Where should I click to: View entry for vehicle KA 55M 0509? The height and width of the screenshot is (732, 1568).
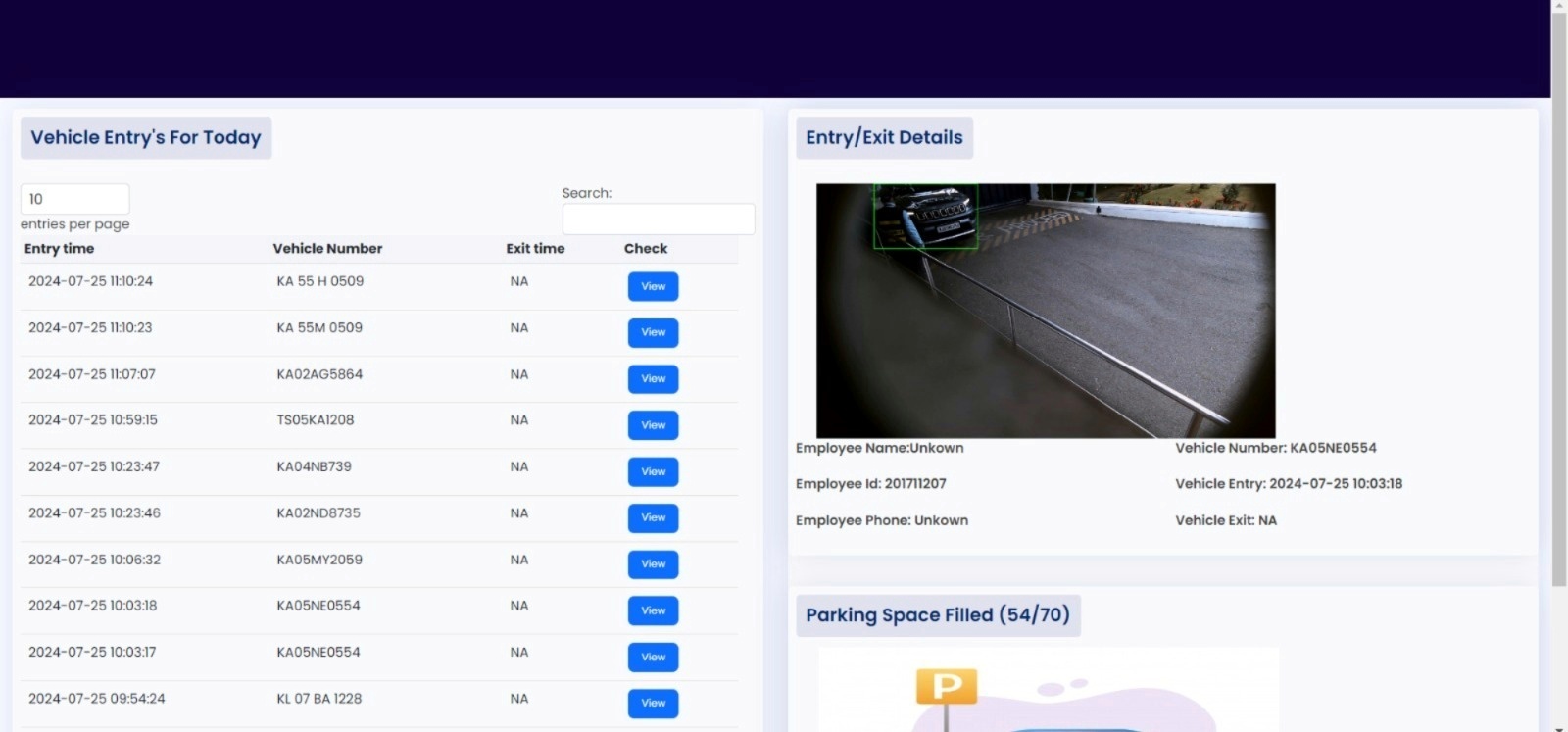pyautogui.click(x=653, y=332)
